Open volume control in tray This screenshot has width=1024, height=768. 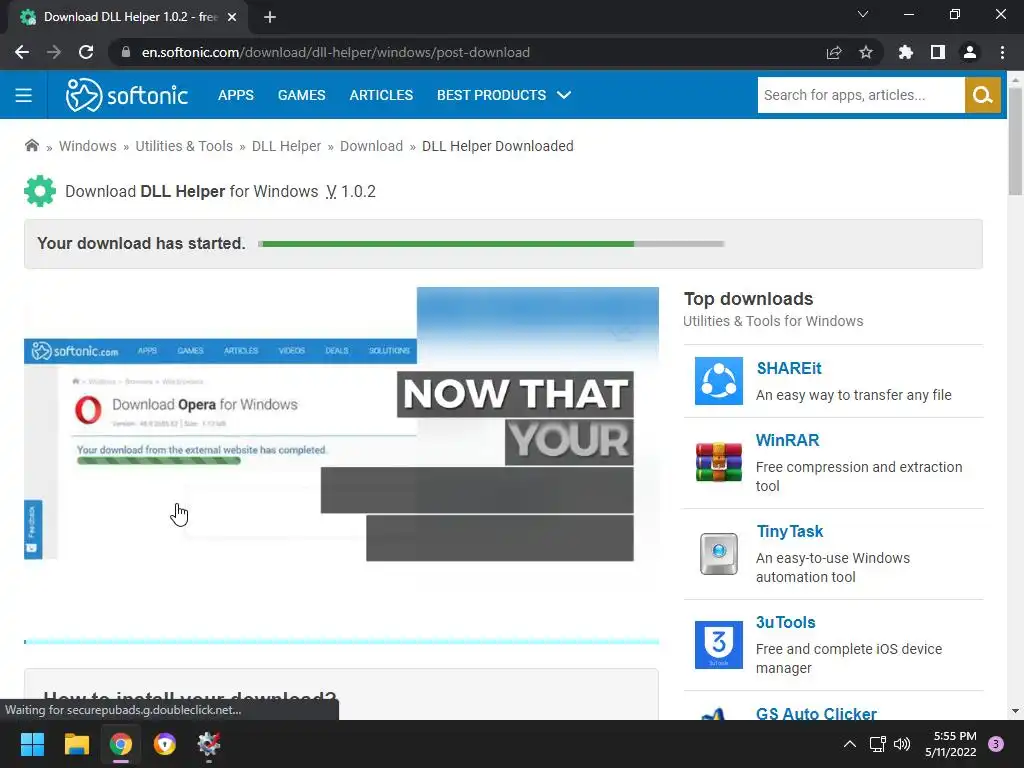tap(902, 744)
